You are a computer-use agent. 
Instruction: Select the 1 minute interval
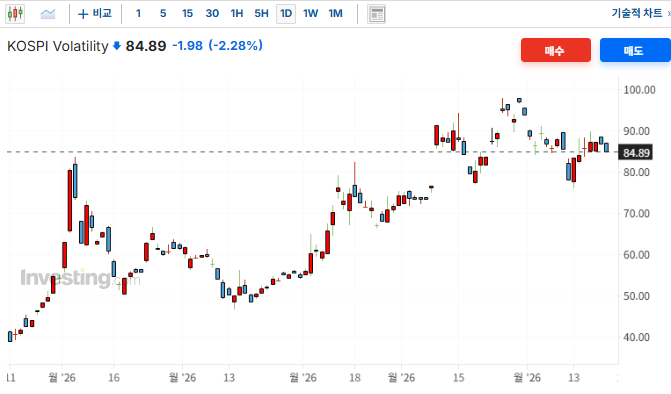(x=138, y=14)
